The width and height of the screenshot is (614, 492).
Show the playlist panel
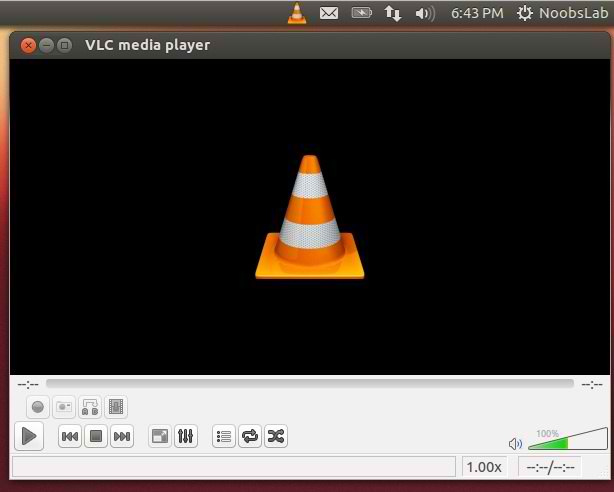click(x=224, y=436)
